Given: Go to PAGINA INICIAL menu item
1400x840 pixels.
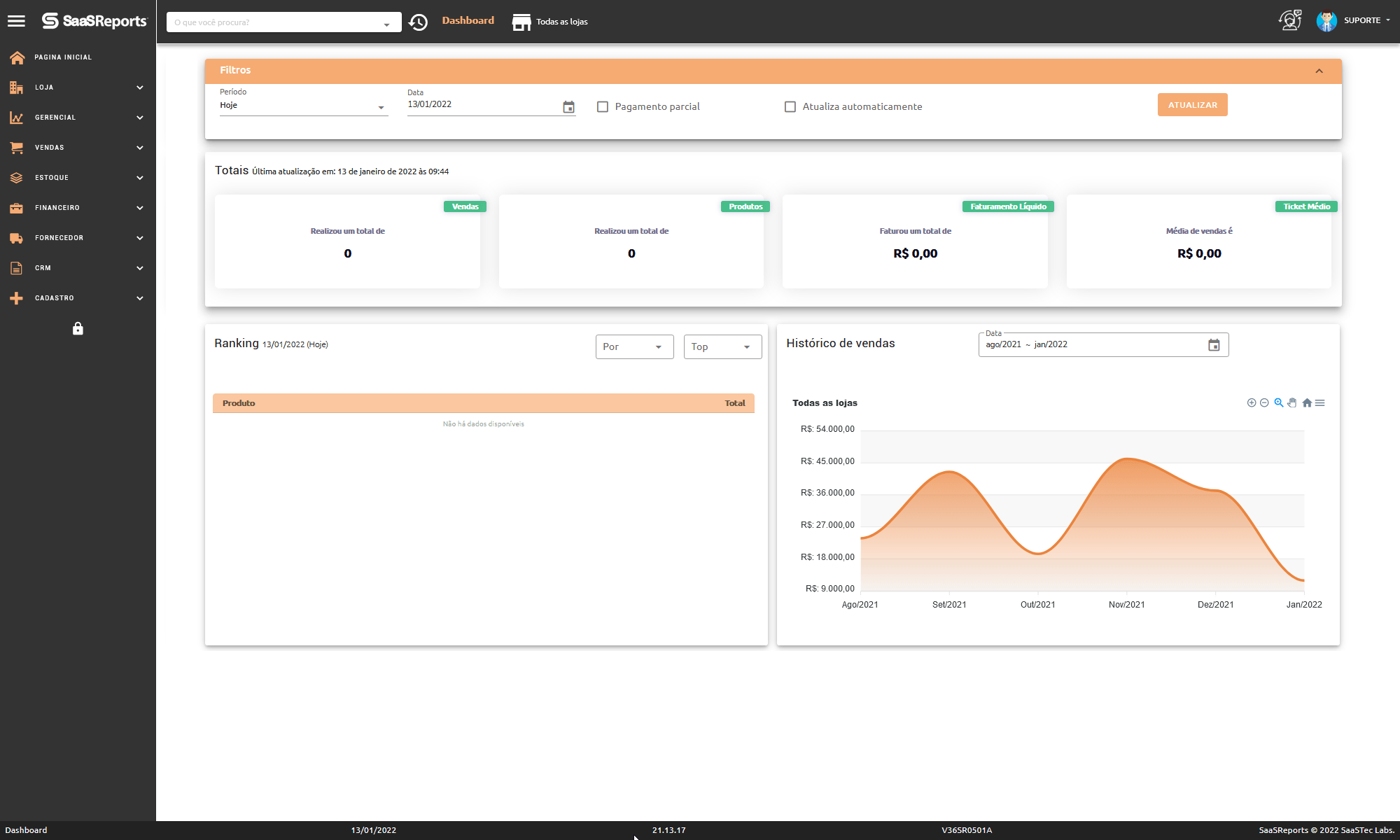Looking at the screenshot, I should tap(63, 57).
